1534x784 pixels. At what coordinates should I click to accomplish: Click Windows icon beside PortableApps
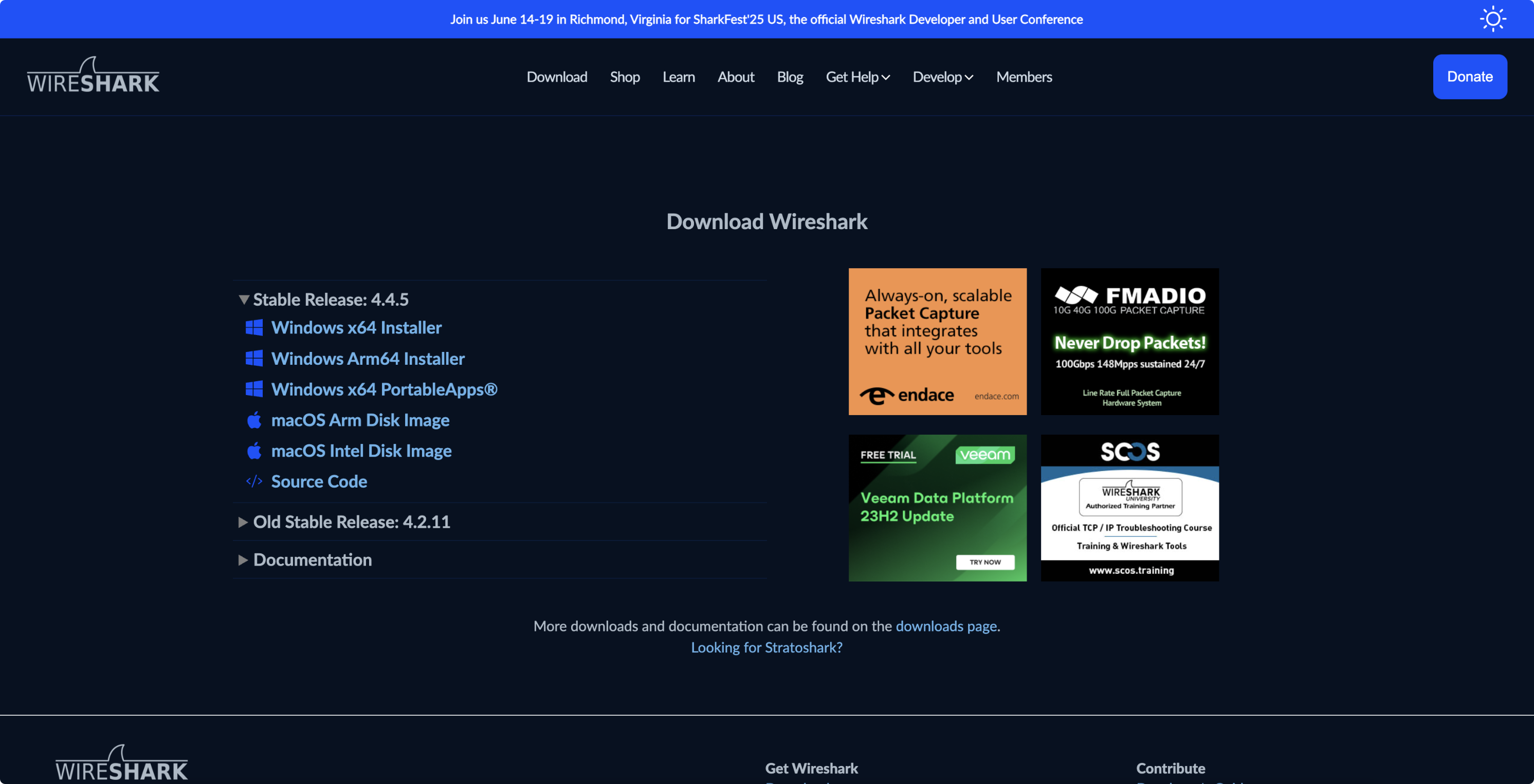[x=254, y=389]
